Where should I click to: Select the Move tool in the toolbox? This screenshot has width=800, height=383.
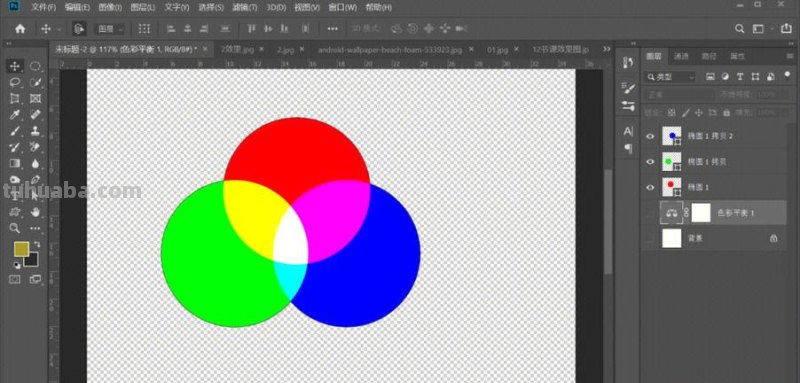tap(15, 66)
